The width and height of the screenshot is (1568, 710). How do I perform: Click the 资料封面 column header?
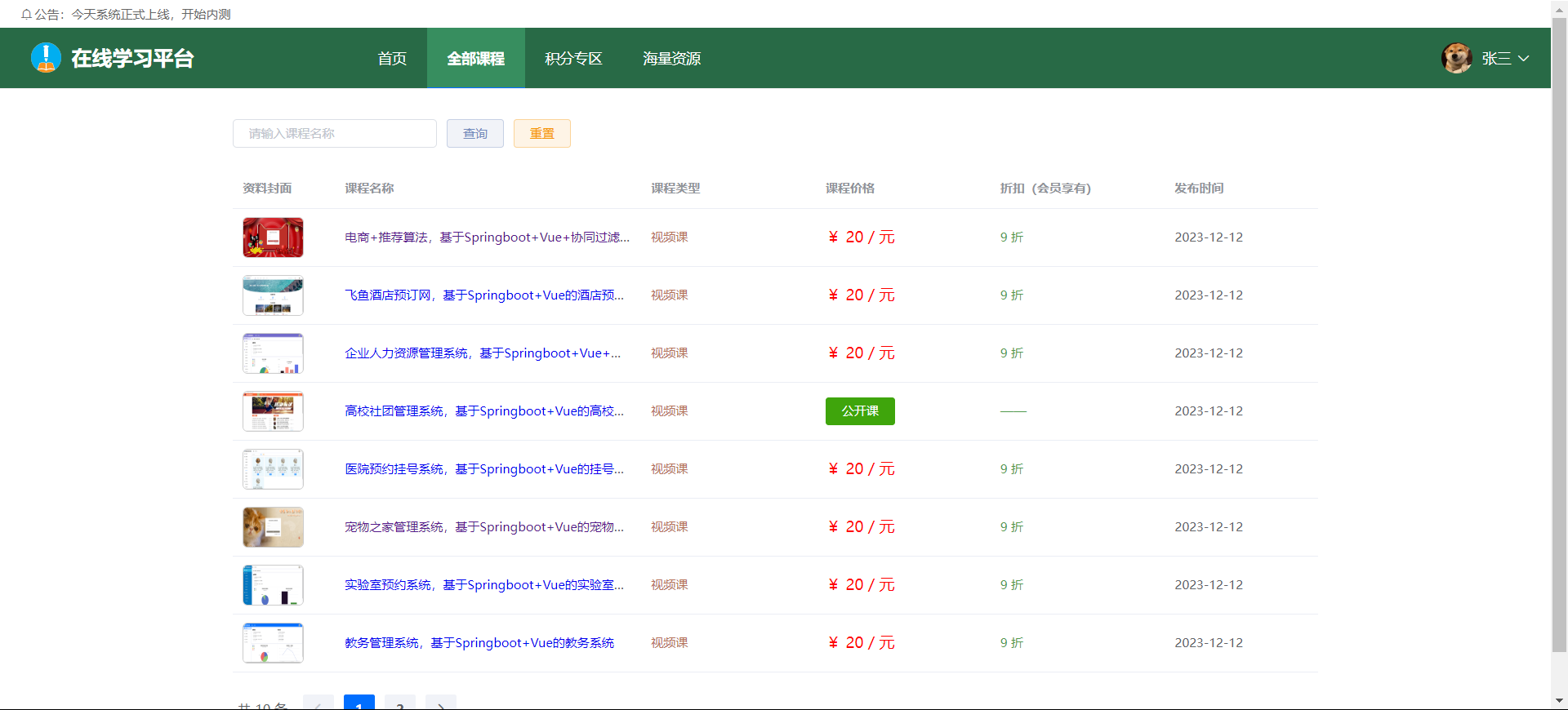pyautogui.click(x=267, y=189)
